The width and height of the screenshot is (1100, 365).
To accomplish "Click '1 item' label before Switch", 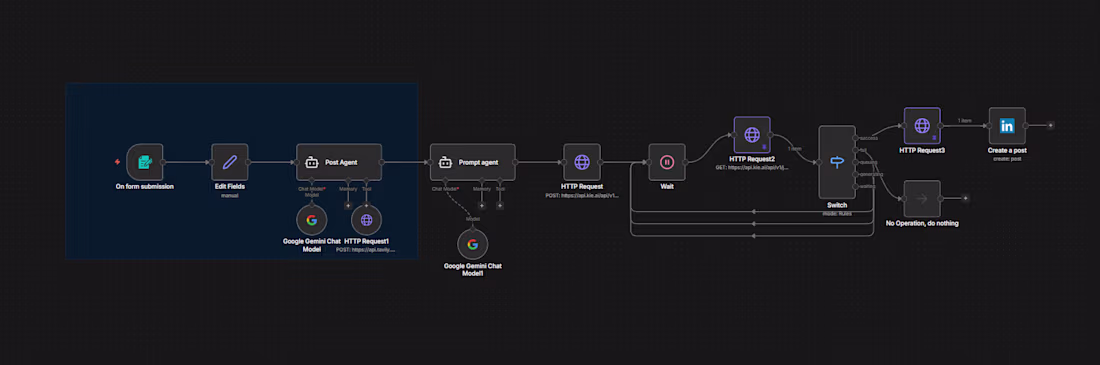I will (x=795, y=148).
